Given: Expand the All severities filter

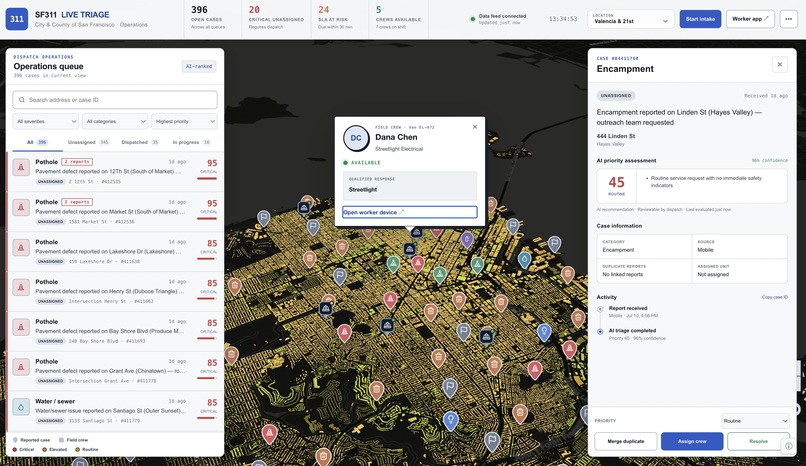Looking at the screenshot, I should click(x=45, y=121).
